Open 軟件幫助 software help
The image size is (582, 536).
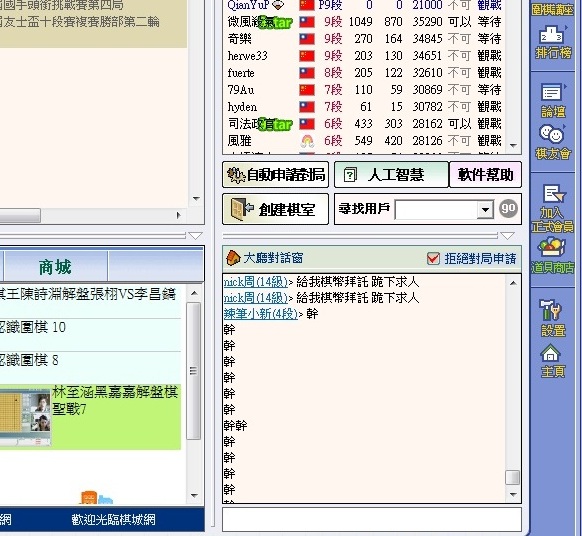(485, 174)
